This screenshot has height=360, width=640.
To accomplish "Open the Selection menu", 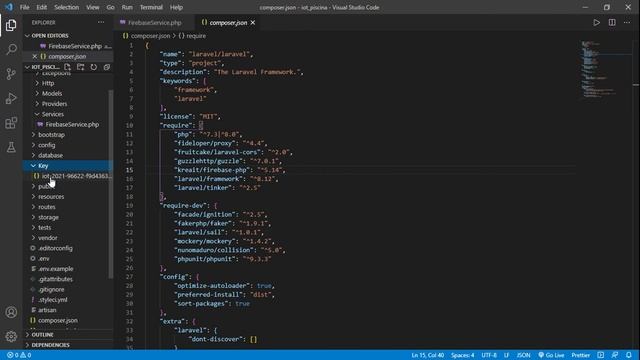I will 66,7.
